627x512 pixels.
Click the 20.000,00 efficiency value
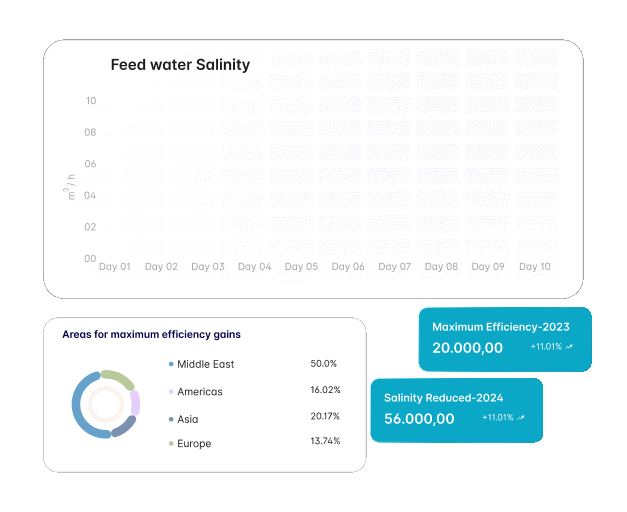pos(467,347)
